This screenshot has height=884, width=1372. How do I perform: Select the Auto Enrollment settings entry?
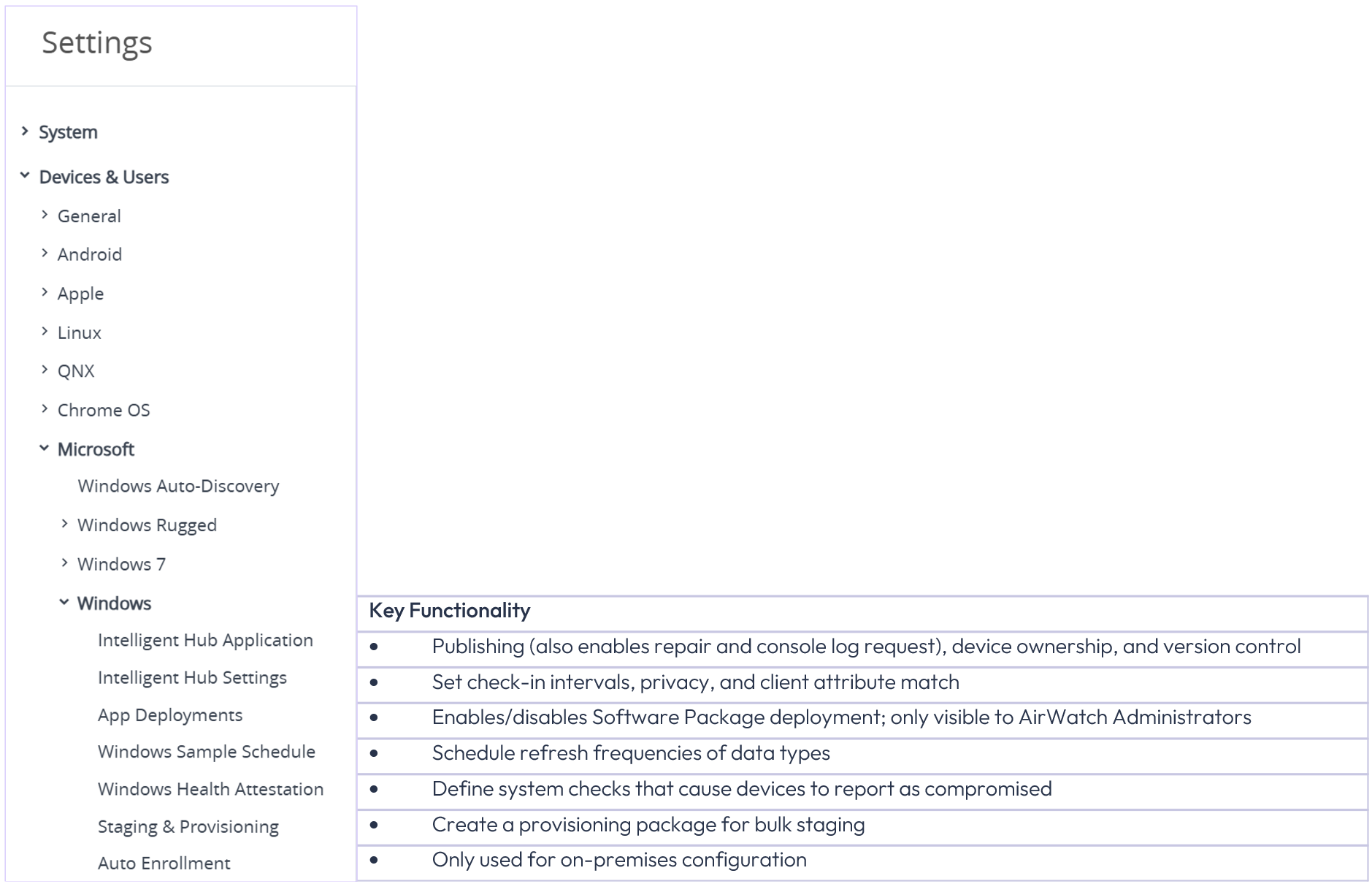pyautogui.click(x=165, y=864)
